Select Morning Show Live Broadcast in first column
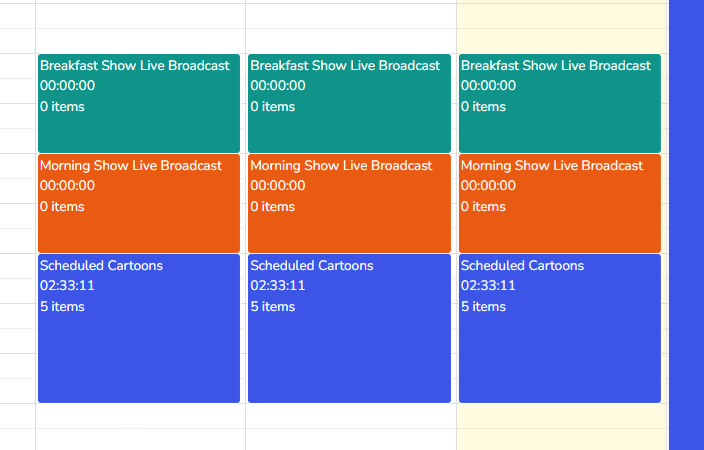The width and height of the screenshot is (704, 450). (x=139, y=203)
